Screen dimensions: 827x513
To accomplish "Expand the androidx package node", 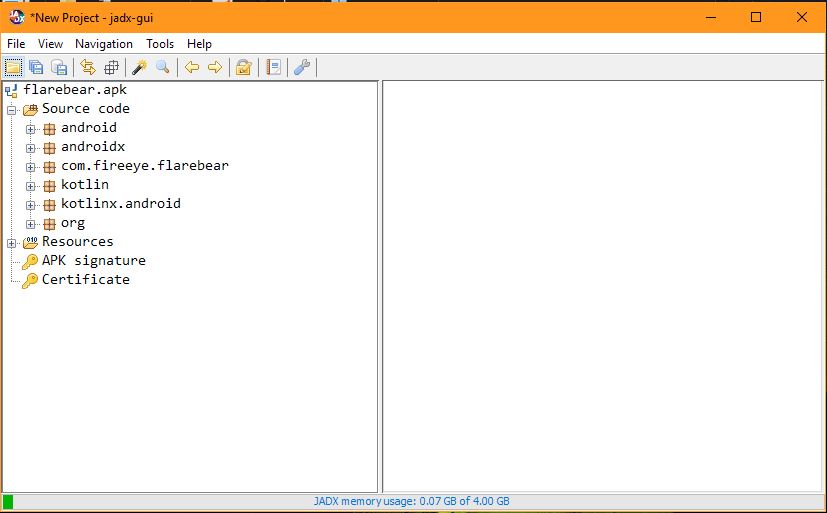I will pos(31,148).
